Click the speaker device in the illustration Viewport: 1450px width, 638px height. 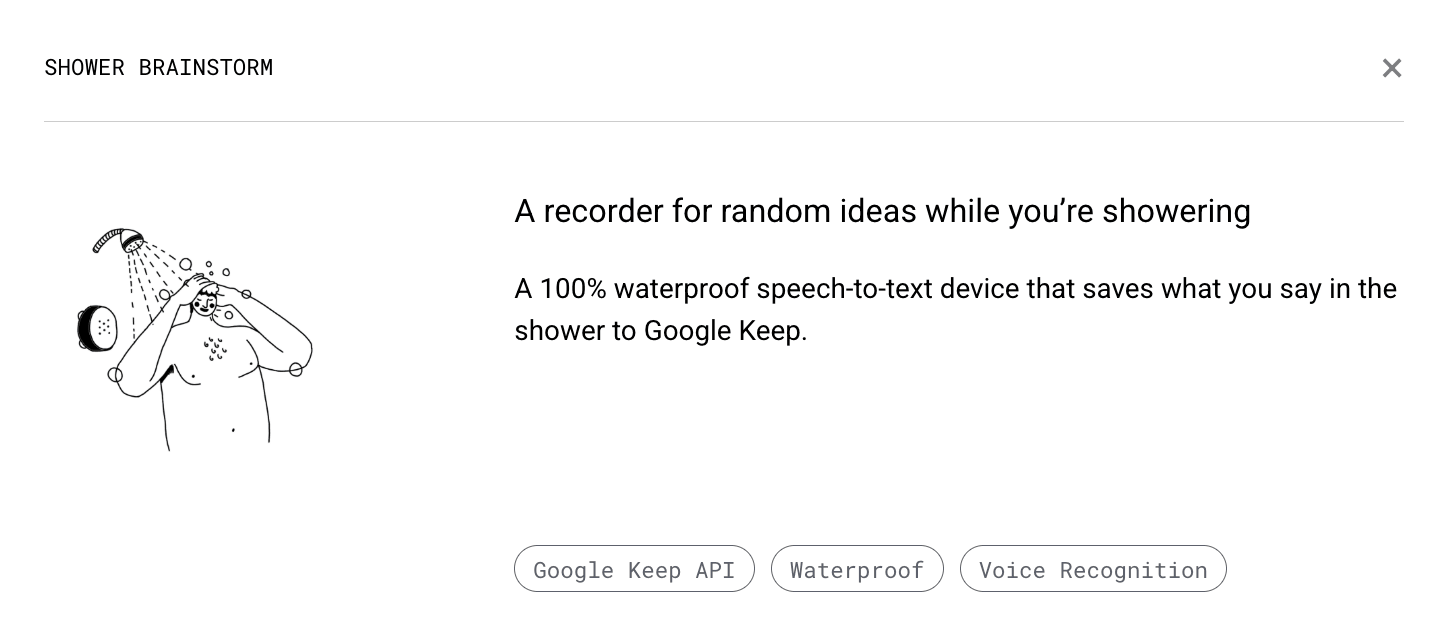tap(97, 328)
